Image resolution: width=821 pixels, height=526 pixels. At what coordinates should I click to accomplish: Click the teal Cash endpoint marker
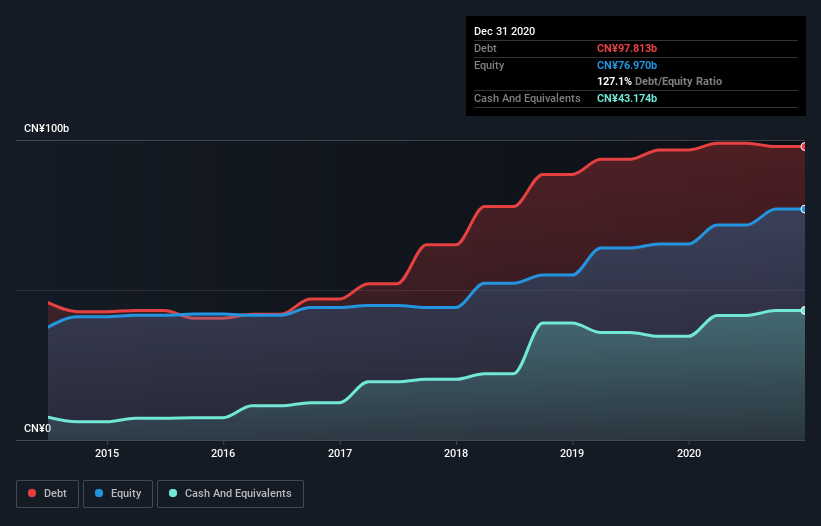(804, 310)
